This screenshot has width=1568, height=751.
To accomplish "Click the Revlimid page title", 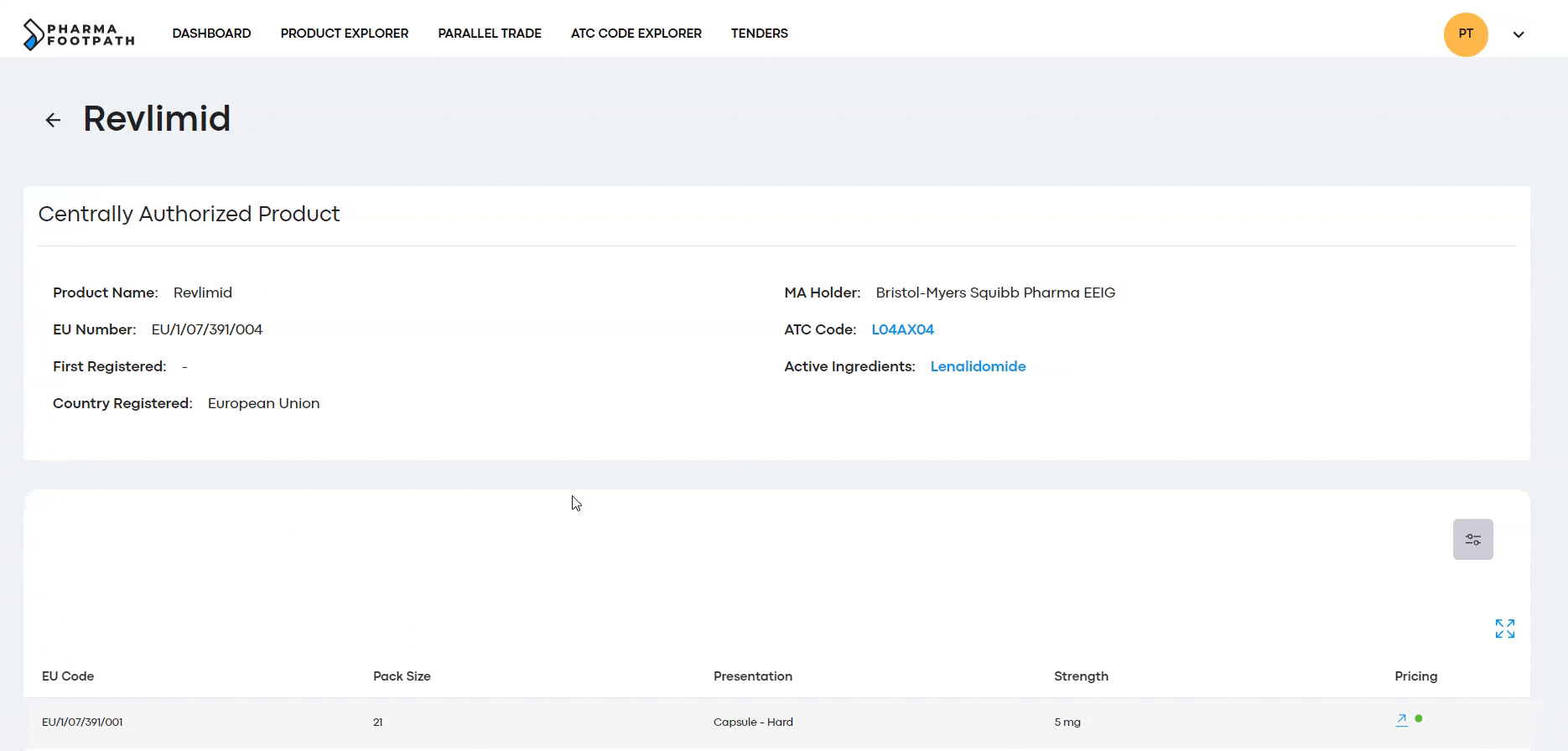I will click(x=157, y=118).
